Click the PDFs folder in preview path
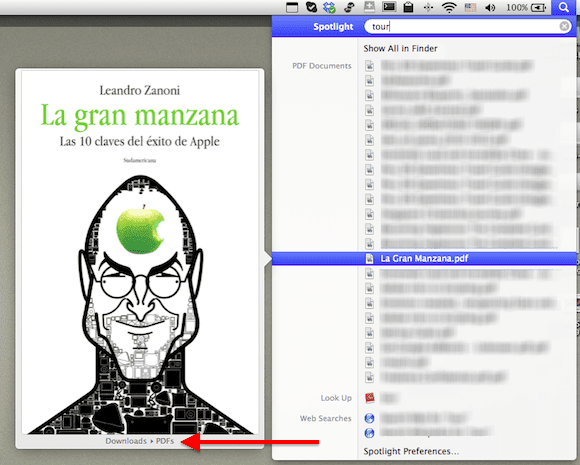Image resolution: width=580 pixels, height=465 pixels. pyautogui.click(x=165, y=441)
